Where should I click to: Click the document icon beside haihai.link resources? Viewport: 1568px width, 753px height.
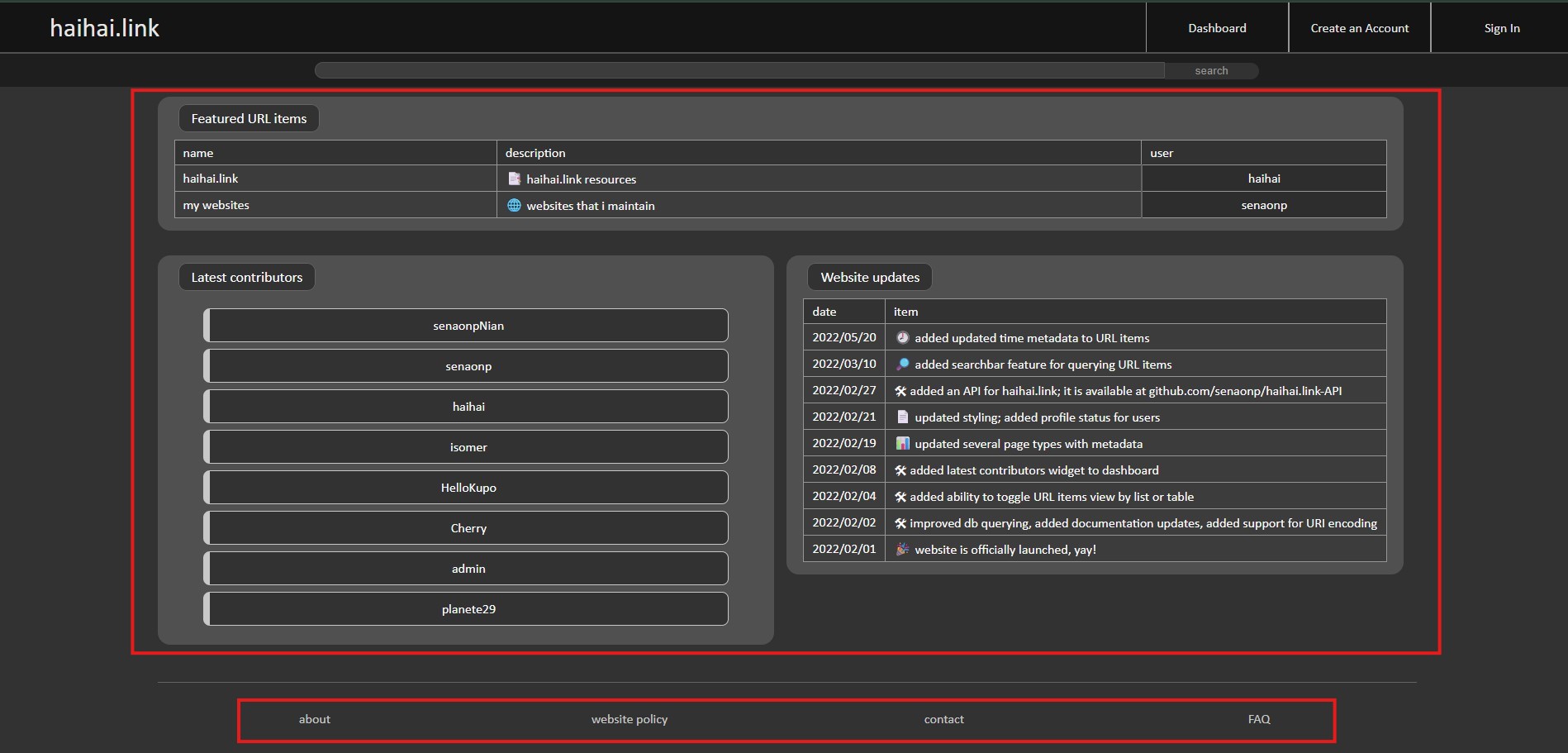(514, 179)
